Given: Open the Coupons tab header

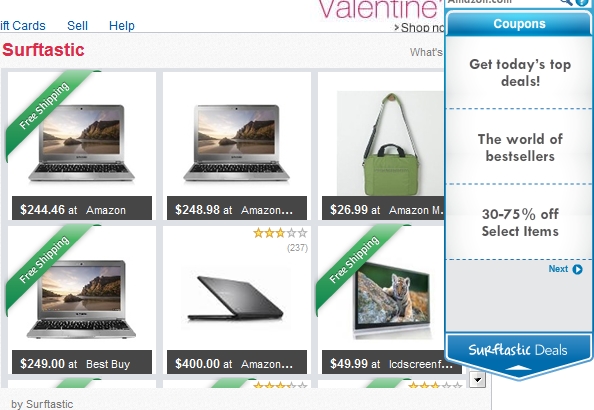Looking at the screenshot, I should pos(519,24).
